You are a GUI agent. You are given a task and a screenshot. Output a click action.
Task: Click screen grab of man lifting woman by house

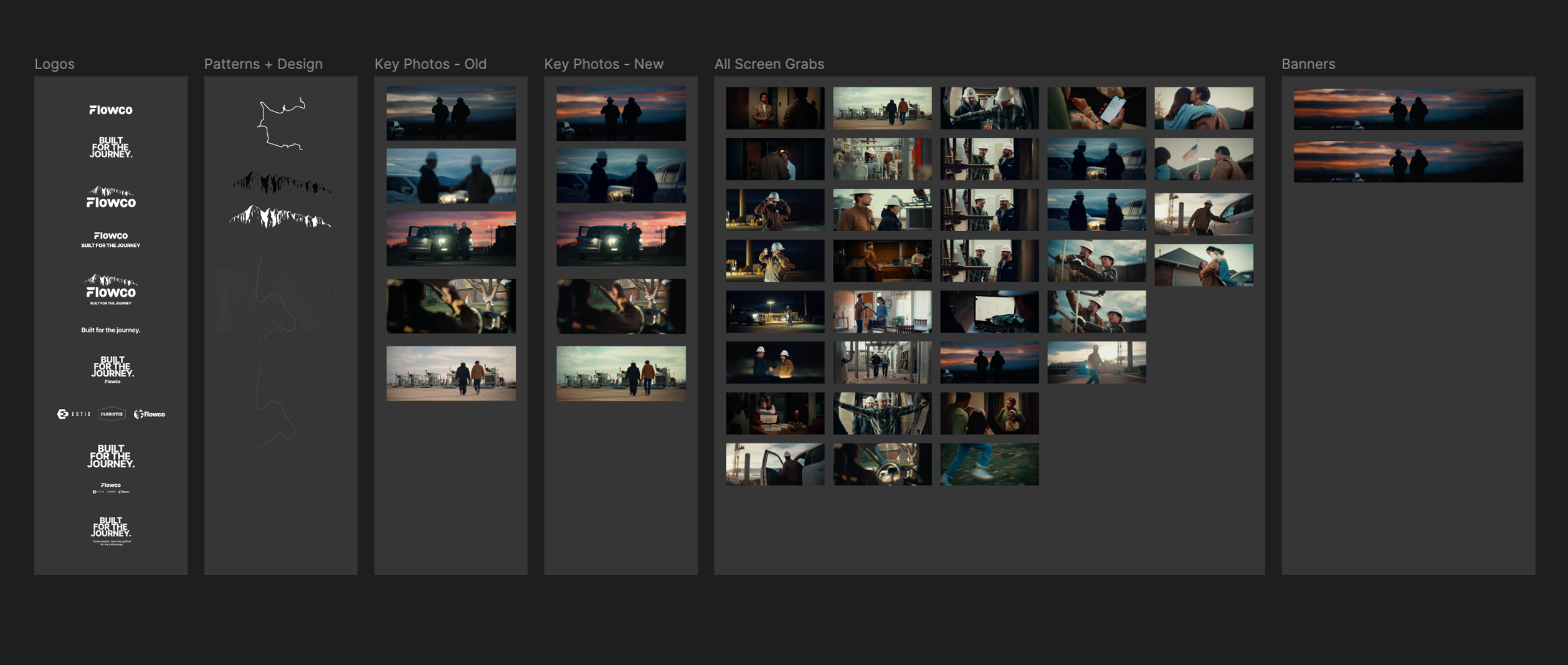point(1204,266)
